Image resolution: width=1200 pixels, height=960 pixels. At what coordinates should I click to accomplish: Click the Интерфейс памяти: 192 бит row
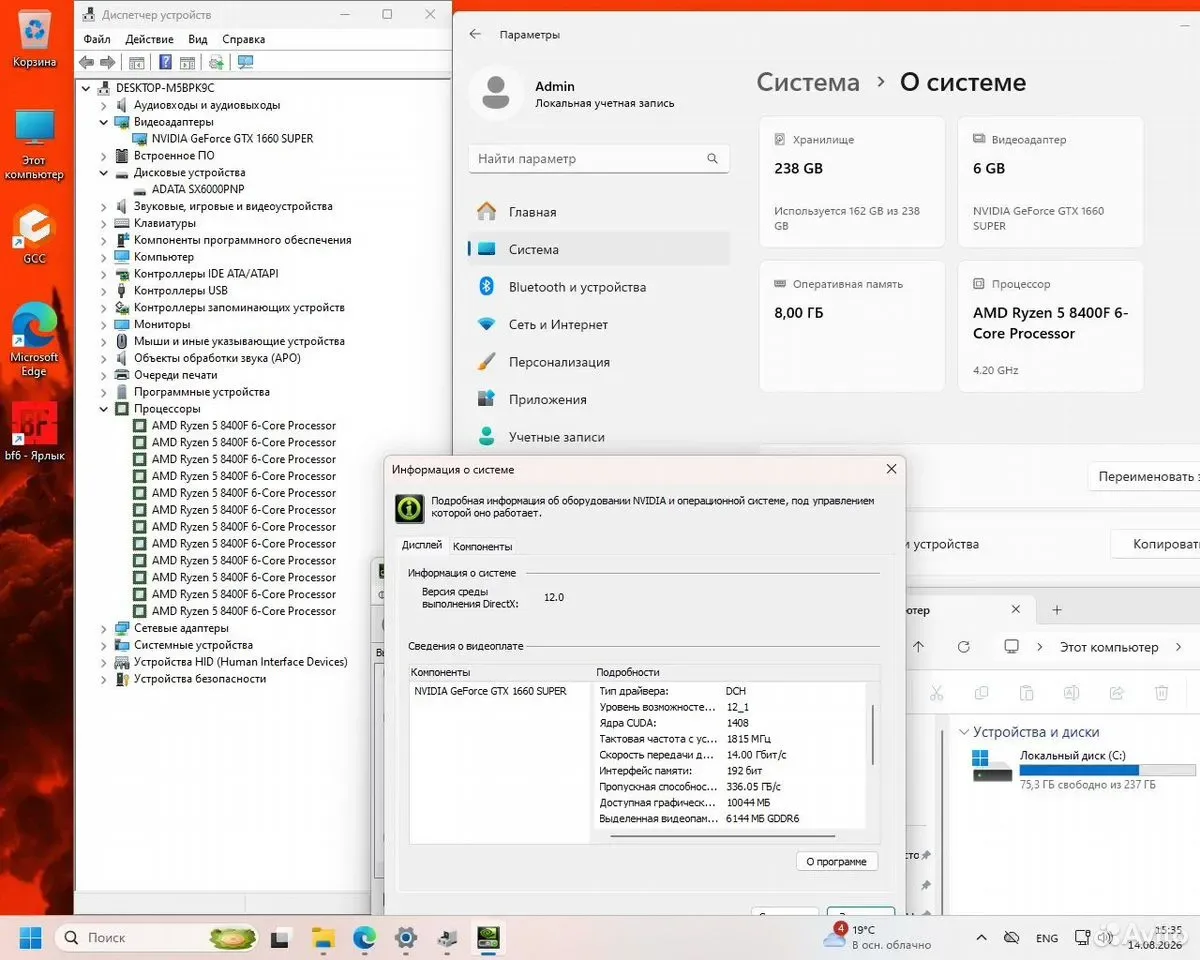click(x=732, y=771)
